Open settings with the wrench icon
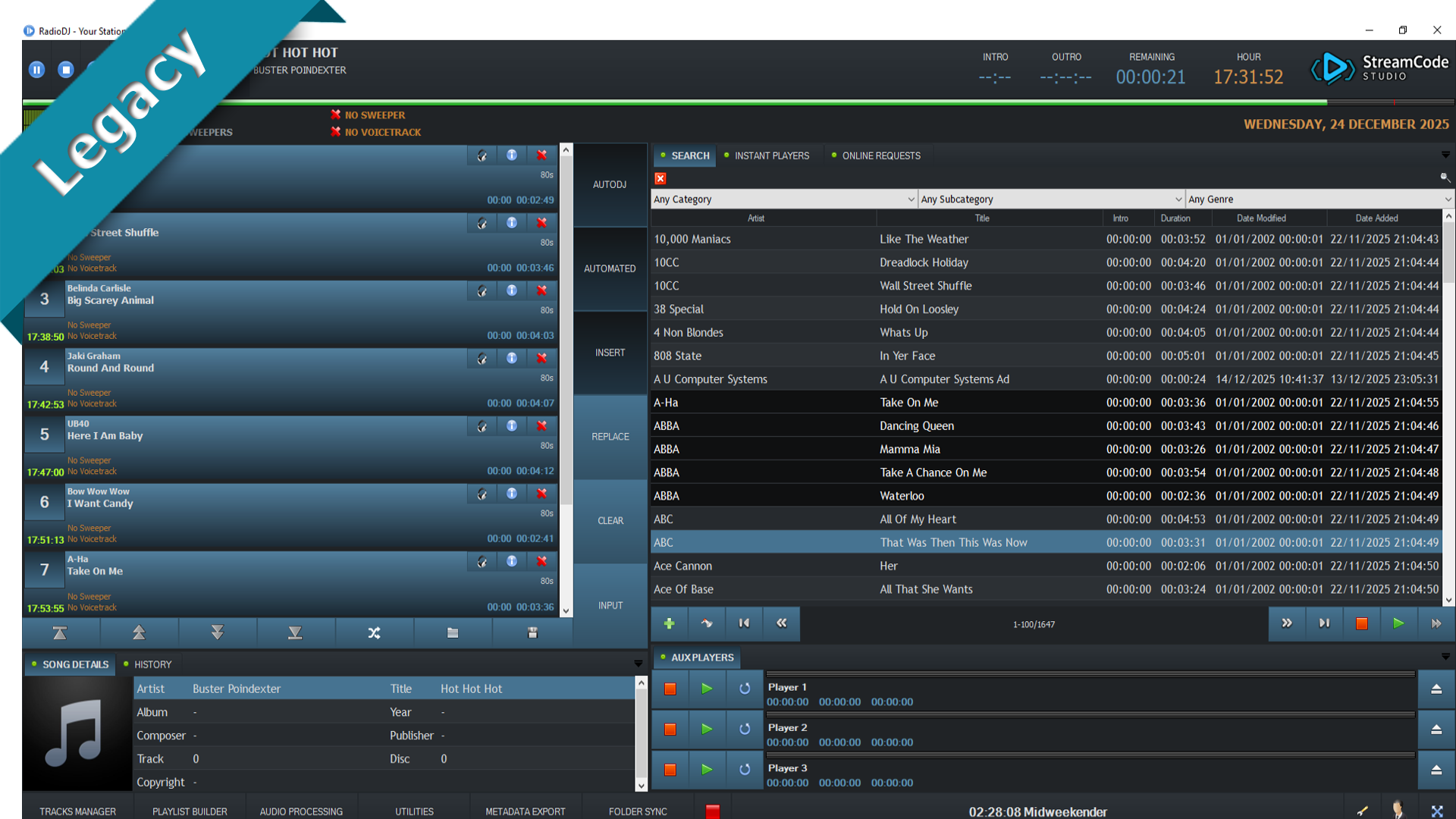Image resolution: width=1456 pixels, height=819 pixels. pyautogui.click(x=1362, y=811)
